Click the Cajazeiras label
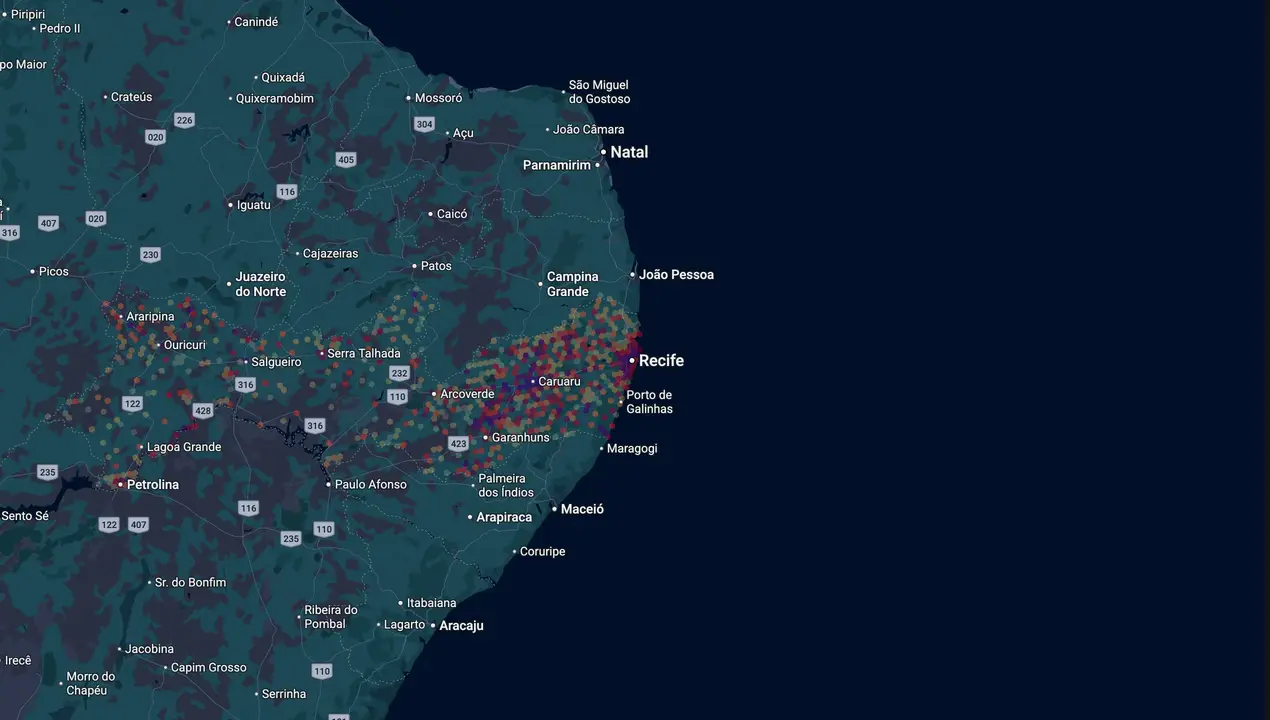 330,253
